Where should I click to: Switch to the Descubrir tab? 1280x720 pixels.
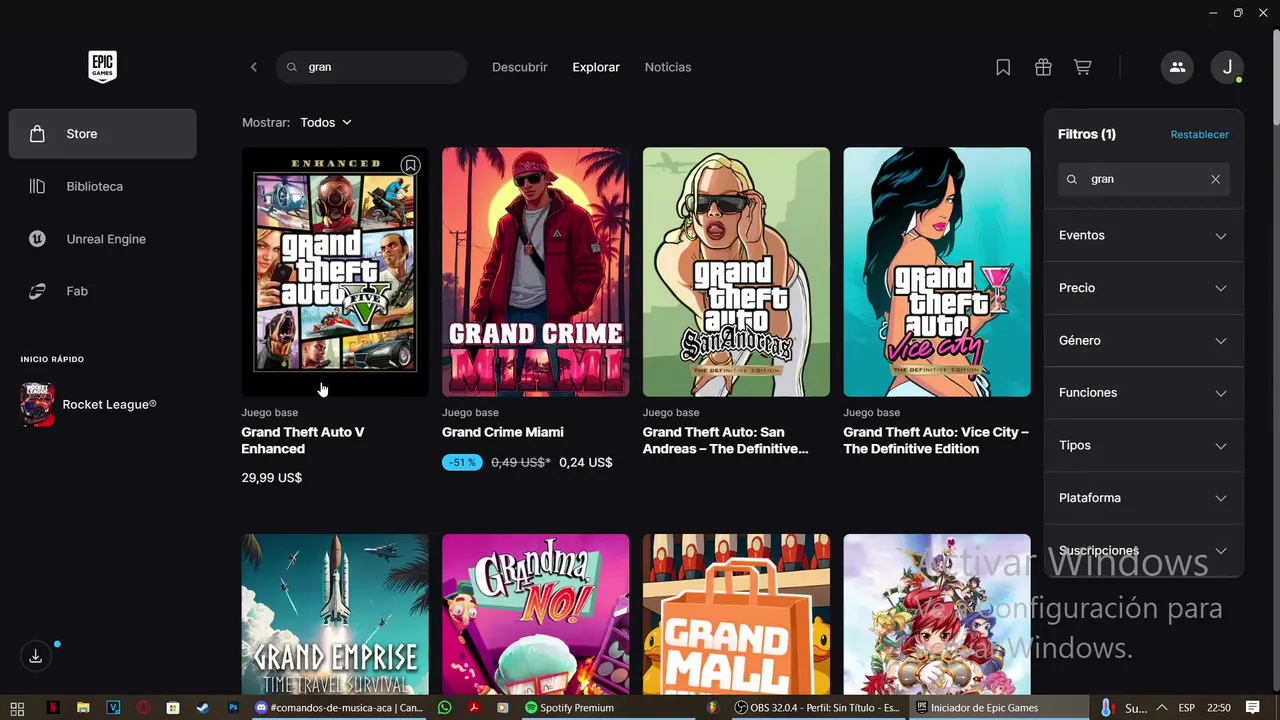coord(520,67)
